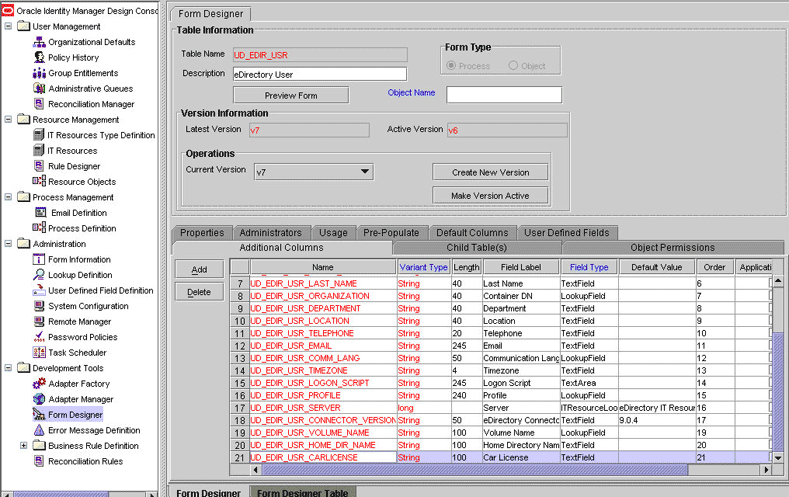The image size is (789, 497).
Task: Click Resource Objects icon
Action: pos(39,181)
